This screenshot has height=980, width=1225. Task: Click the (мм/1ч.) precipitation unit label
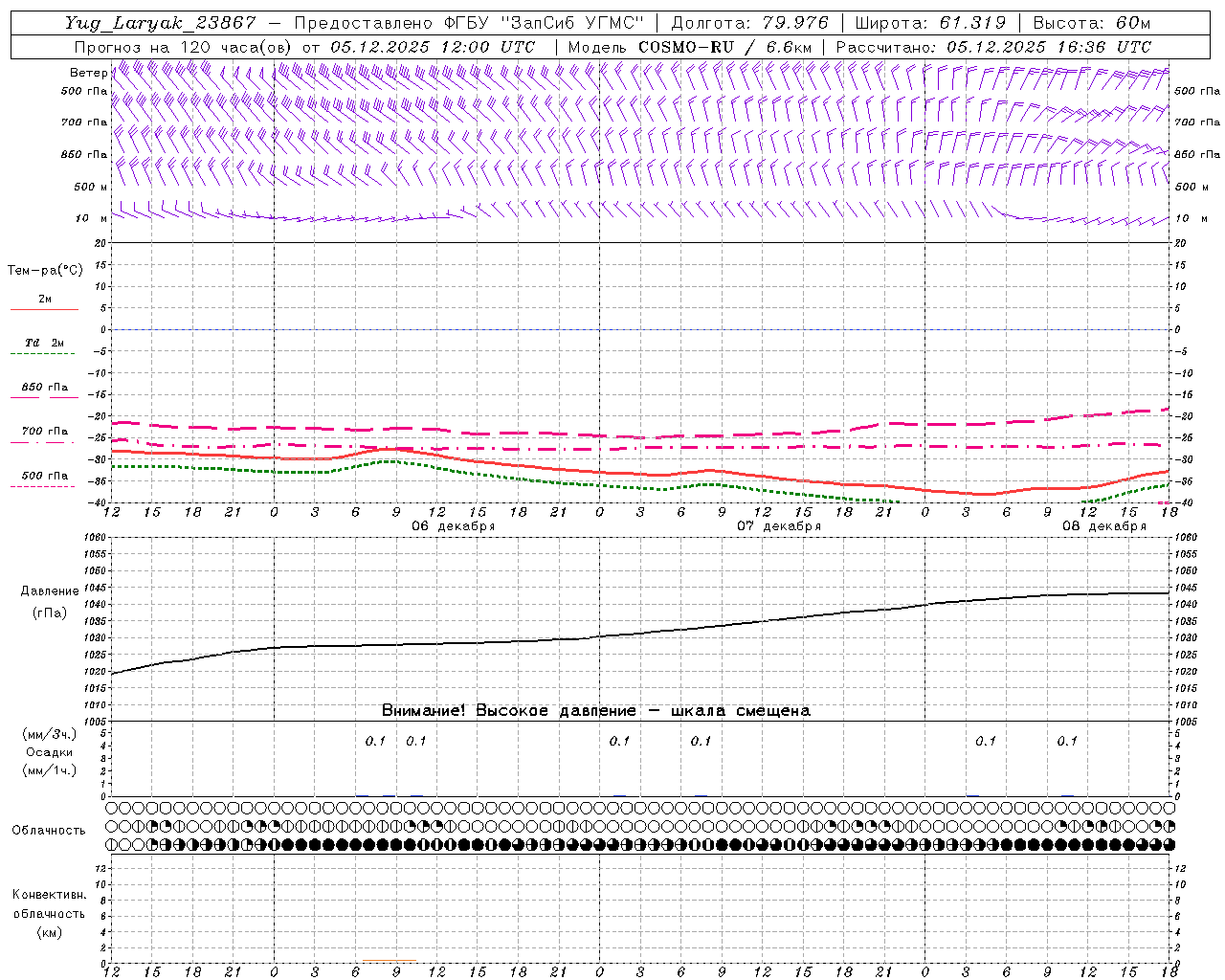pos(49,770)
